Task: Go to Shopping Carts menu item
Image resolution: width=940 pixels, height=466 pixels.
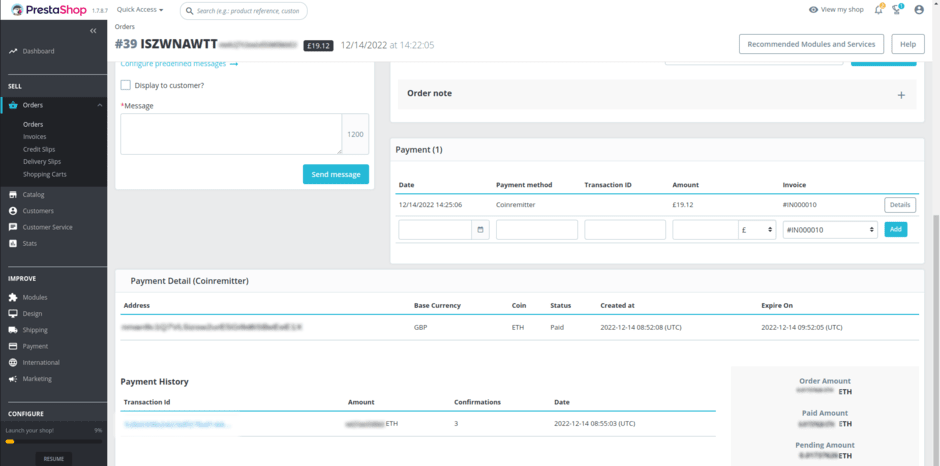Action: point(44,174)
